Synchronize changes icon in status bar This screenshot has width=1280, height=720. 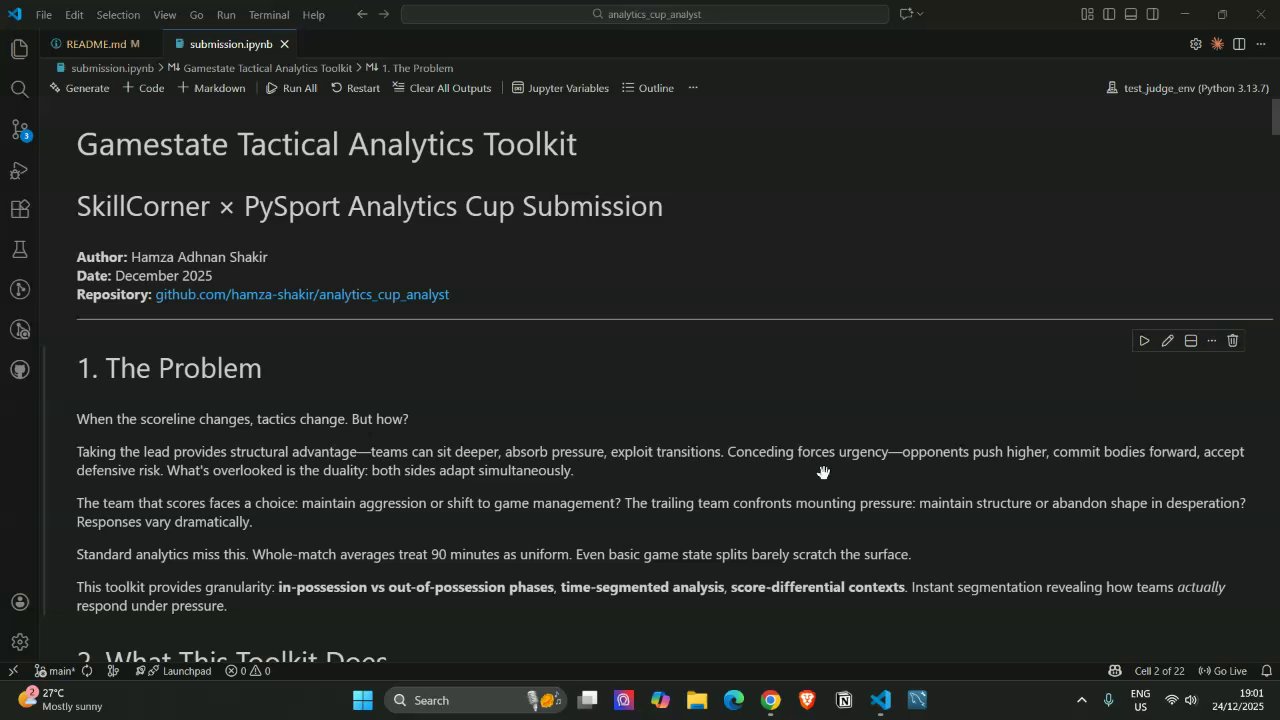(x=87, y=671)
